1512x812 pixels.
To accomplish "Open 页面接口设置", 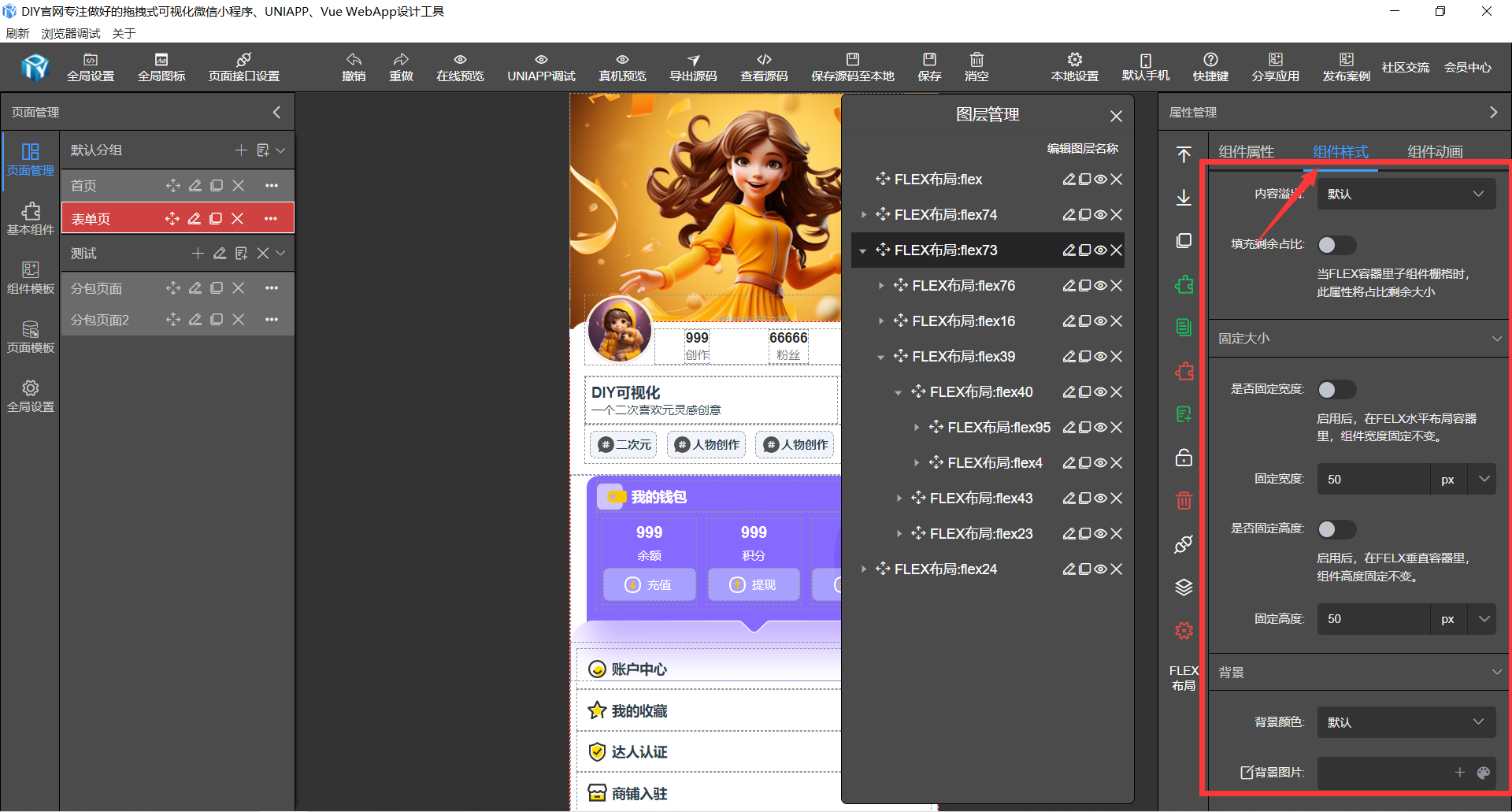I will coord(244,68).
